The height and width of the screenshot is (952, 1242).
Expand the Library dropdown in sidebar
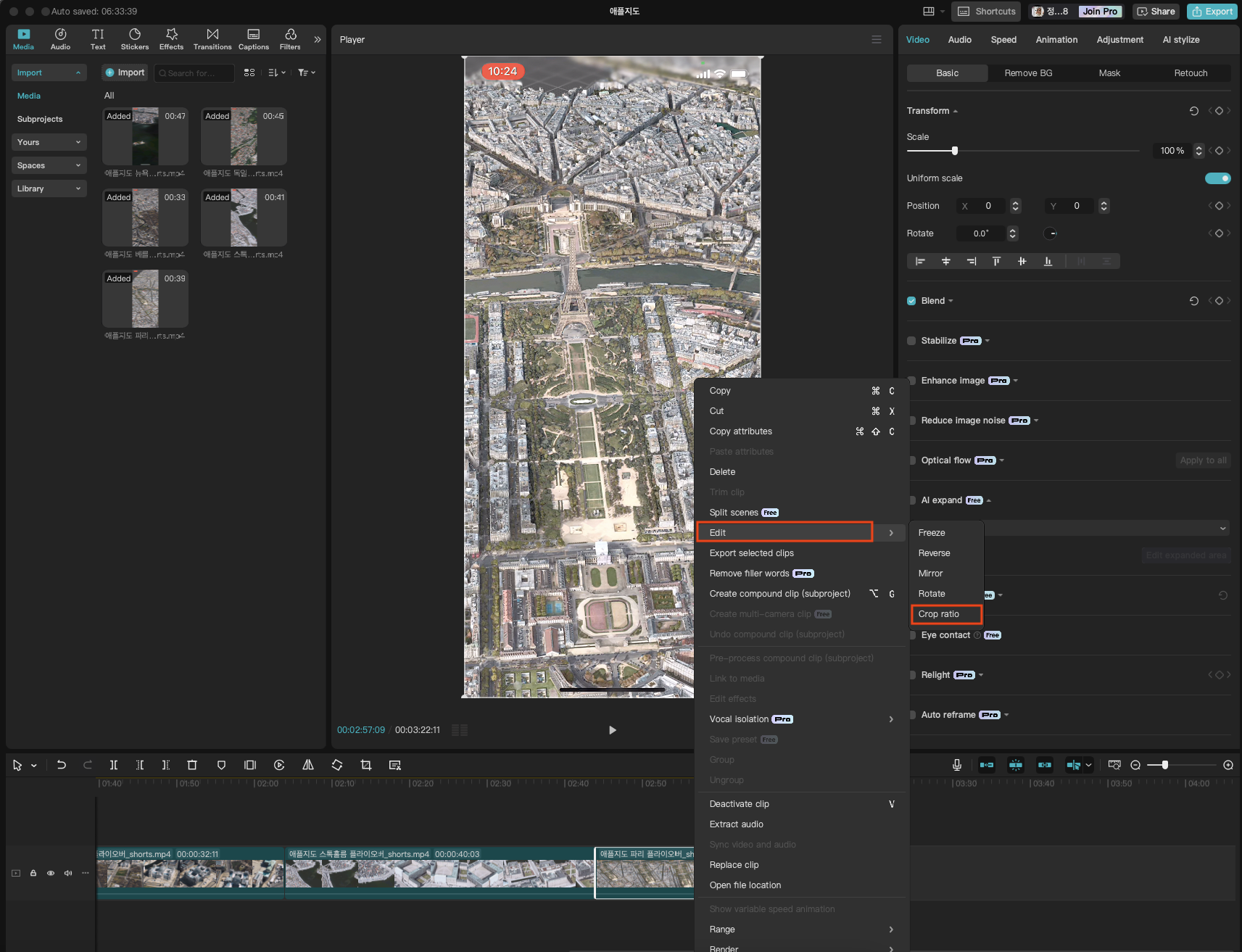[x=49, y=189]
